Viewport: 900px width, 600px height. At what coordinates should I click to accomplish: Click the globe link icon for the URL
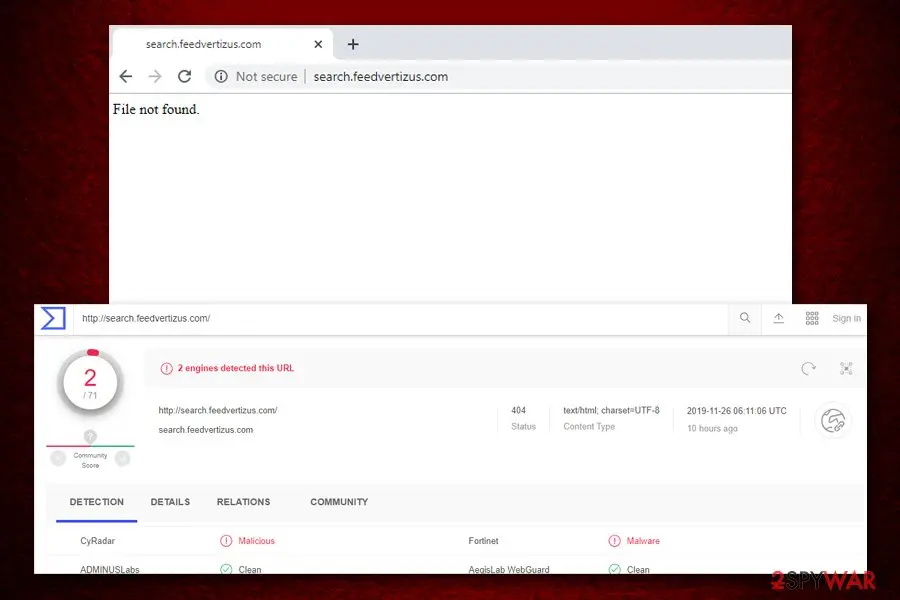[833, 421]
